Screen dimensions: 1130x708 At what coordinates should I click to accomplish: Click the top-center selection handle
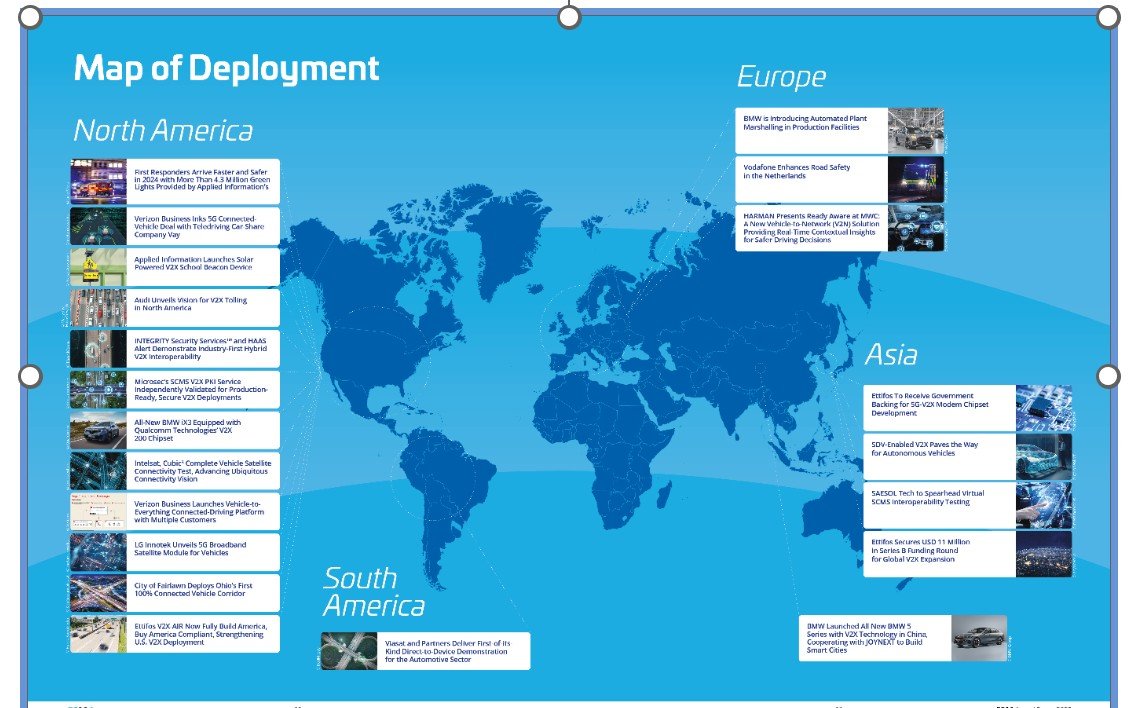[x=569, y=17]
